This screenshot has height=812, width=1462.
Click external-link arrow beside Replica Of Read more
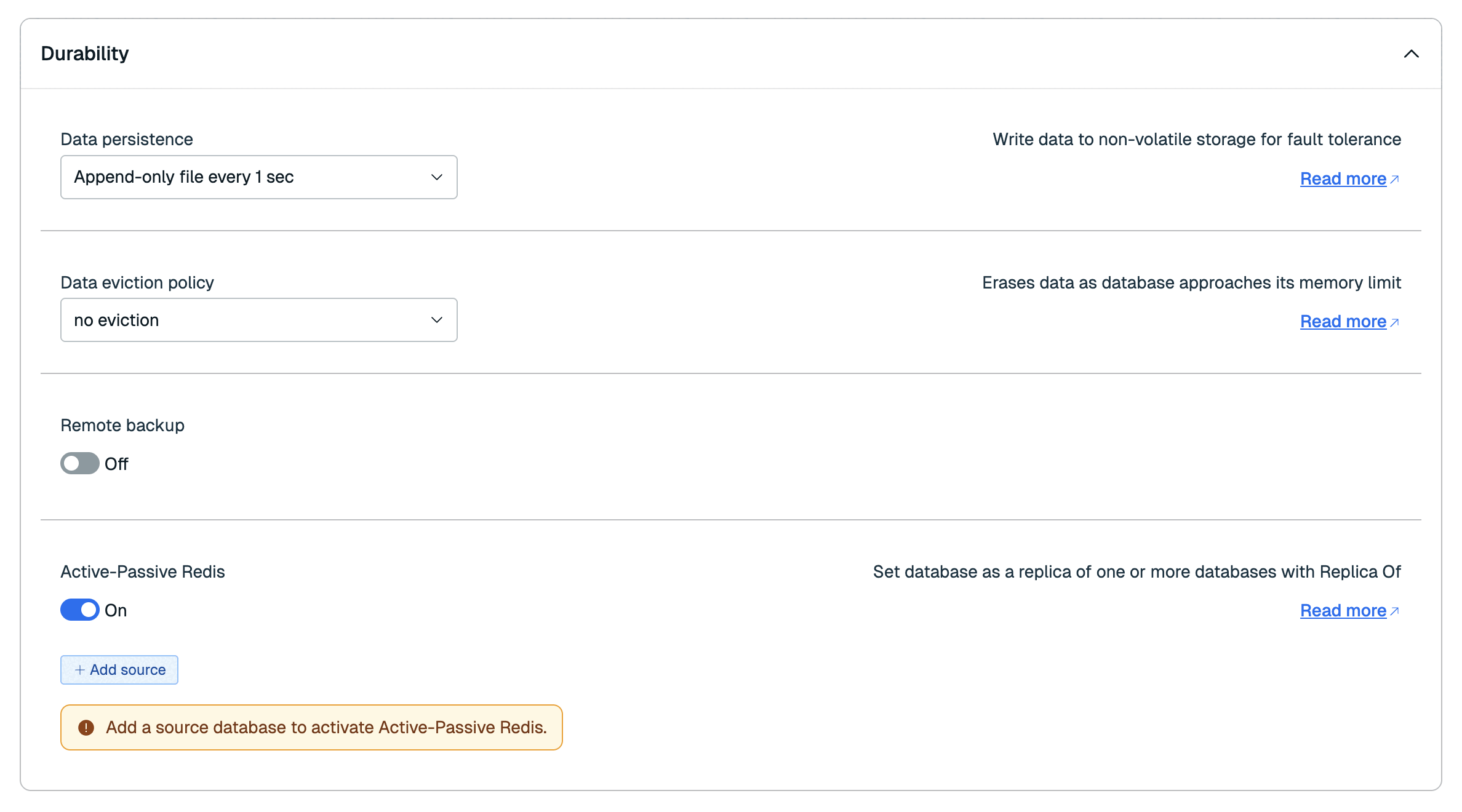[1395, 611]
